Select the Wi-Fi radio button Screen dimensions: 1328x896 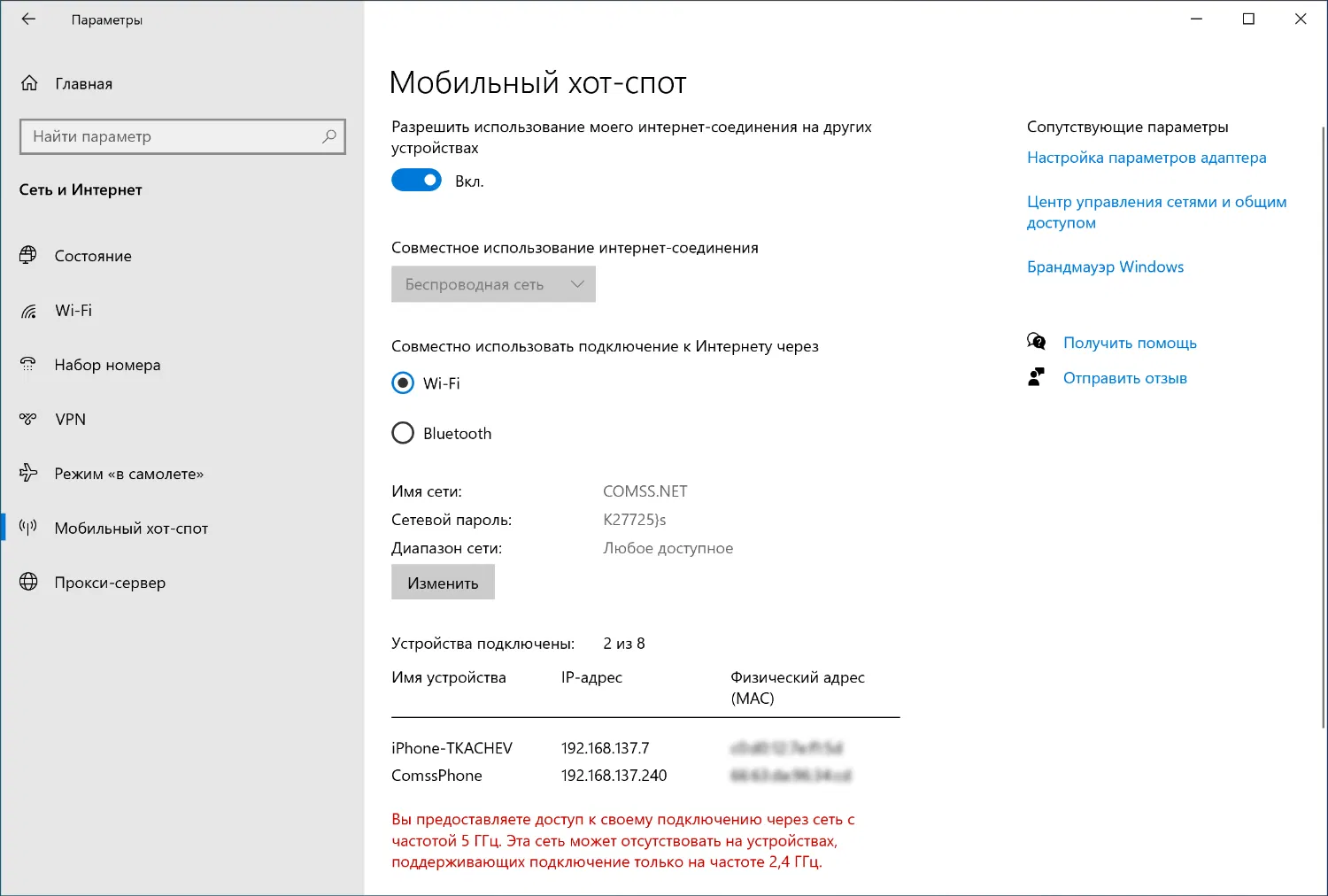click(x=403, y=382)
